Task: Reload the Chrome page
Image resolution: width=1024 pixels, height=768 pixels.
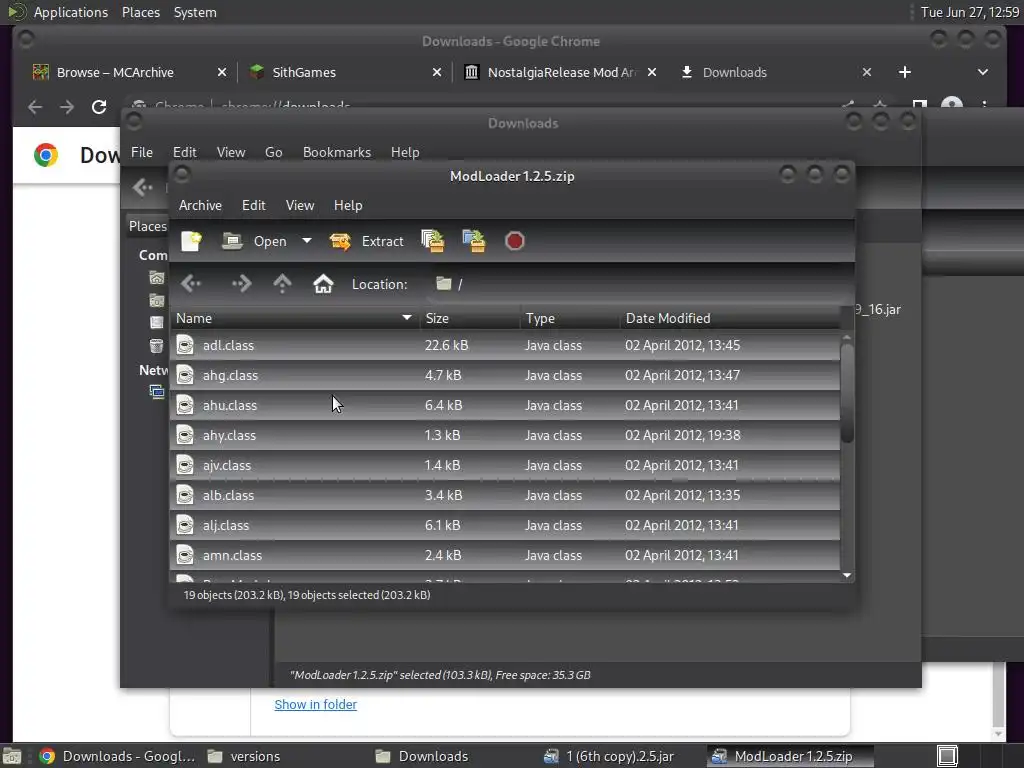Action: coord(99,106)
